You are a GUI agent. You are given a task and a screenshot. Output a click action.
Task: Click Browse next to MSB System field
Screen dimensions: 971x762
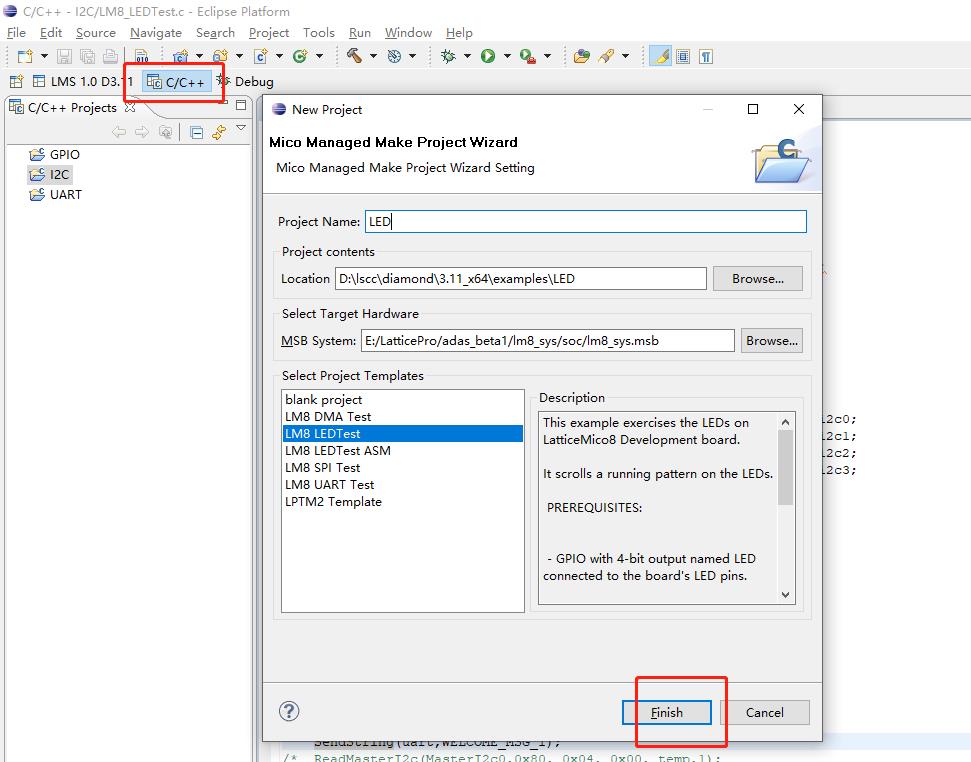[x=772, y=340]
